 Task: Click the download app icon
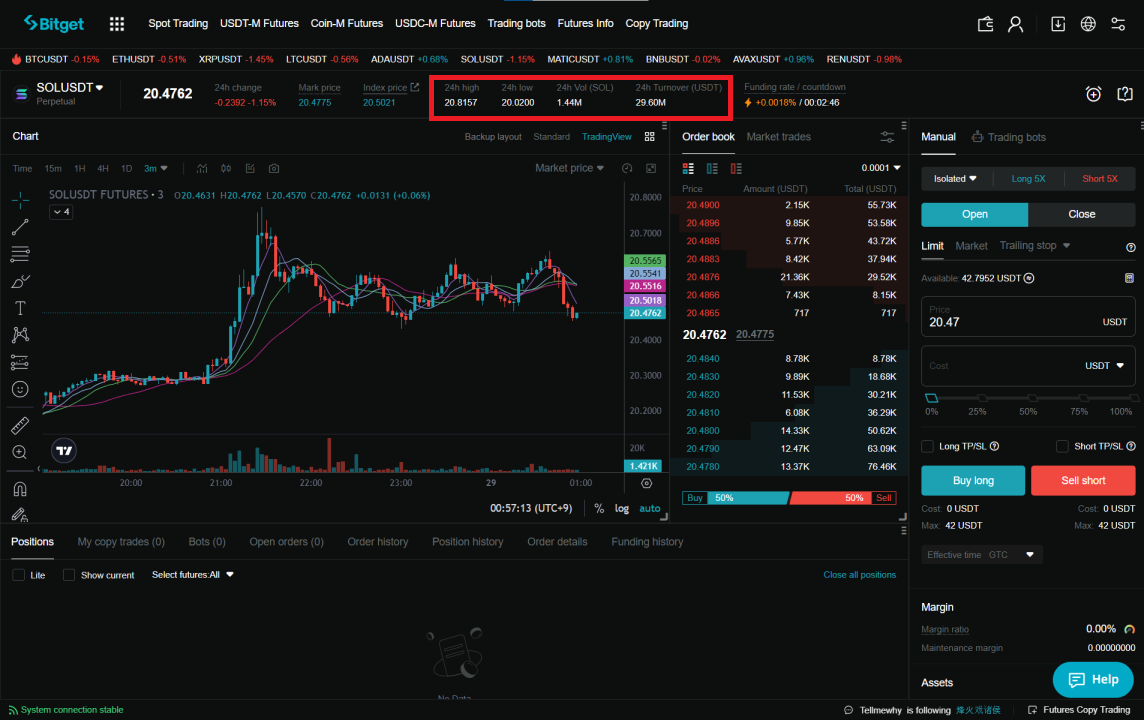1057,24
